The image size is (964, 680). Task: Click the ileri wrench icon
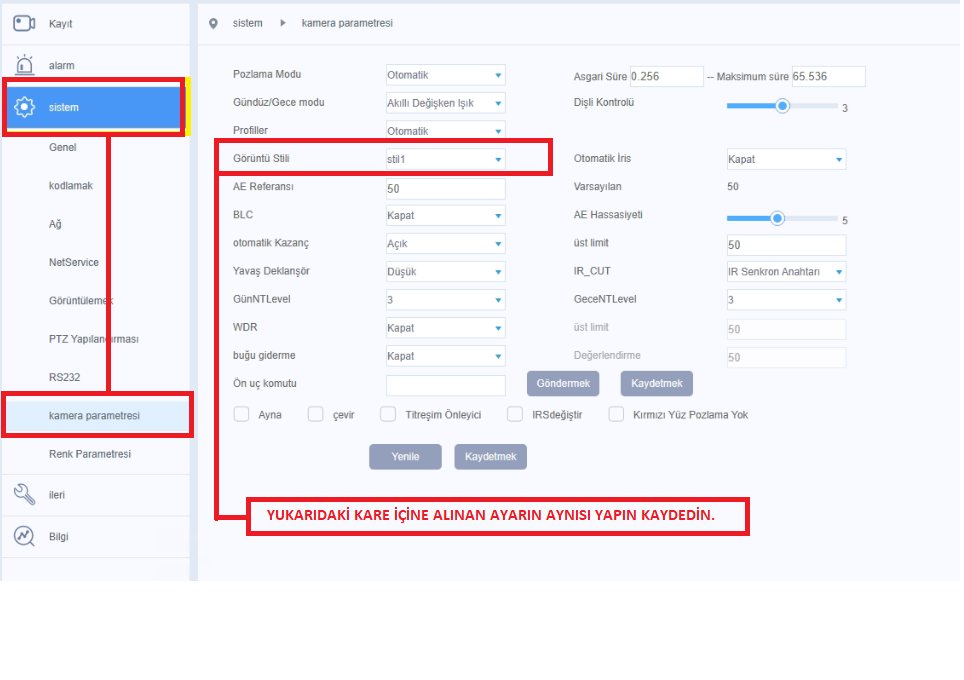click(25, 494)
